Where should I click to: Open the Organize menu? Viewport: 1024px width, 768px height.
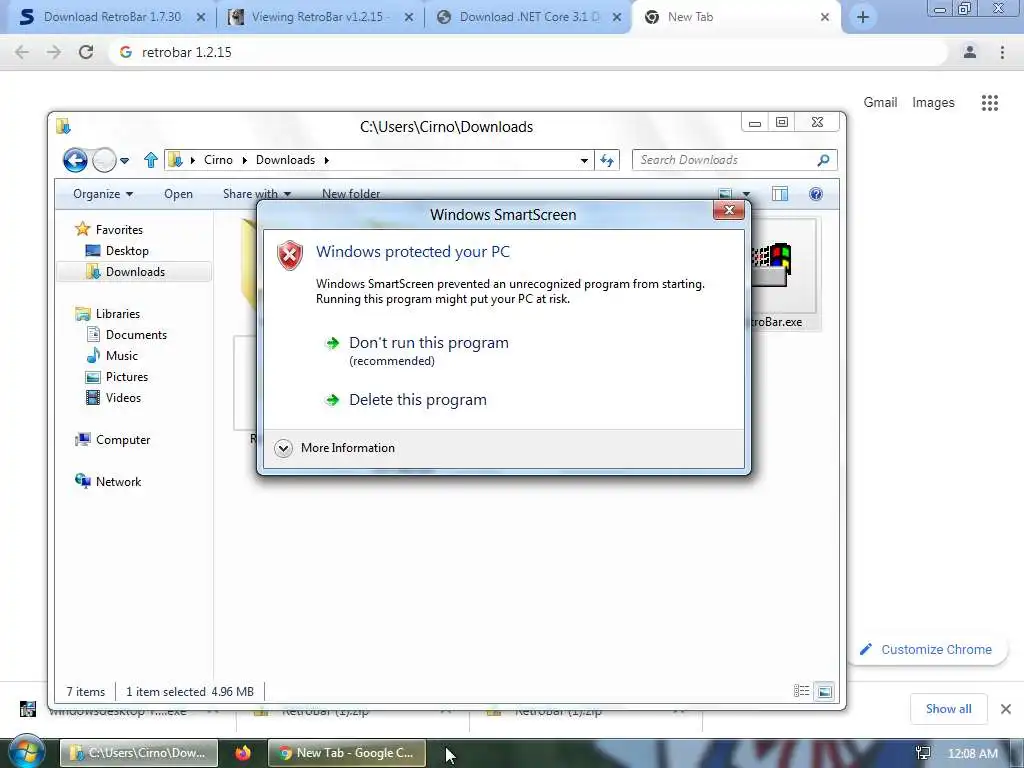pyautogui.click(x=103, y=194)
